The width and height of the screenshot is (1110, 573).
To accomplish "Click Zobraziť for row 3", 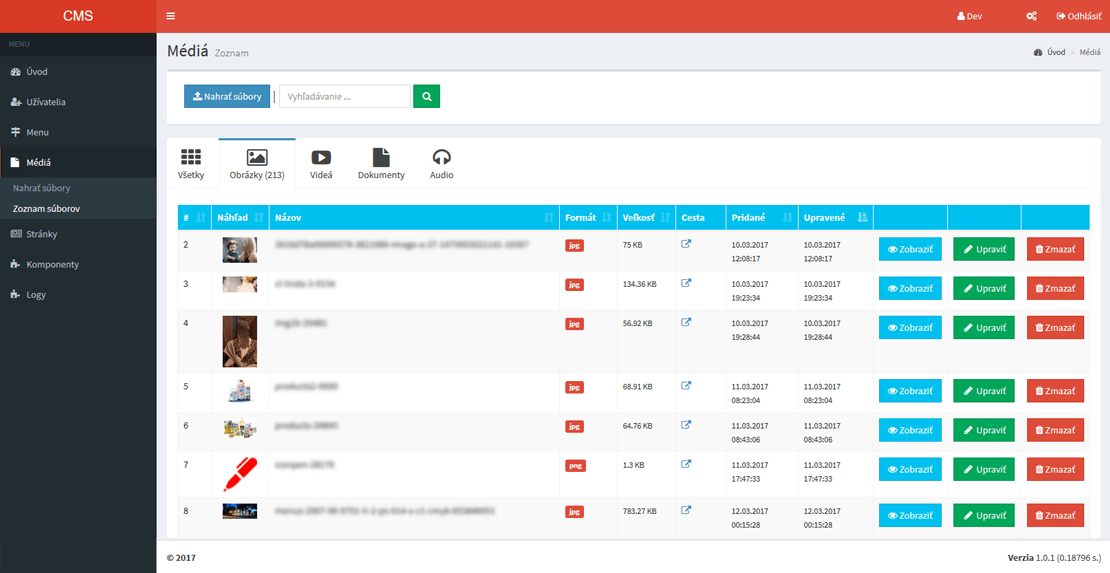I will [x=910, y=288].
